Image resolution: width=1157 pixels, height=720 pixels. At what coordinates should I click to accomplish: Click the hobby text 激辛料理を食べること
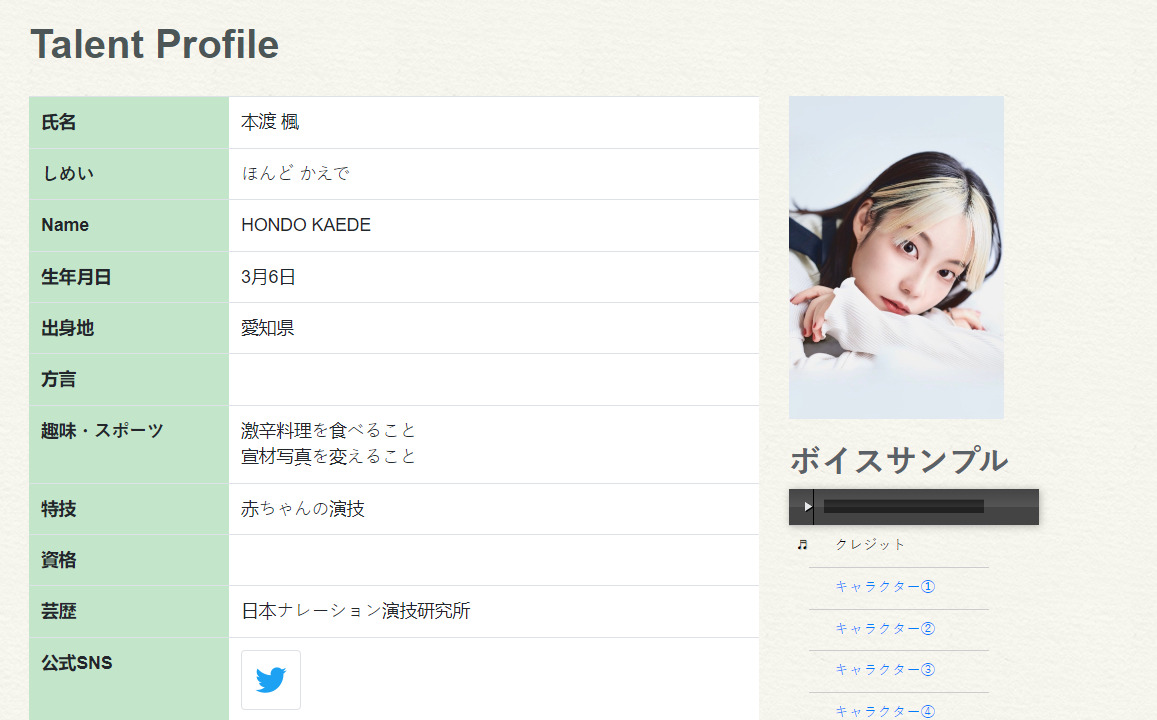click(328, 431)
